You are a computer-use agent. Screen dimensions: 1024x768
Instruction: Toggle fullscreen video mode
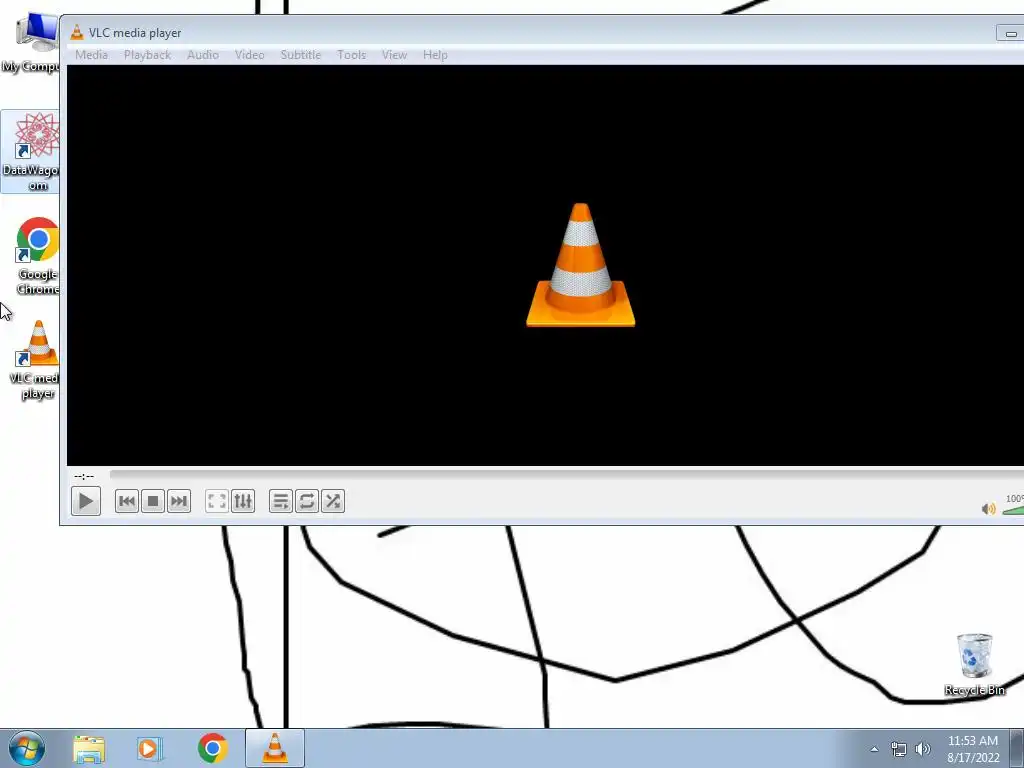(217, 502)
